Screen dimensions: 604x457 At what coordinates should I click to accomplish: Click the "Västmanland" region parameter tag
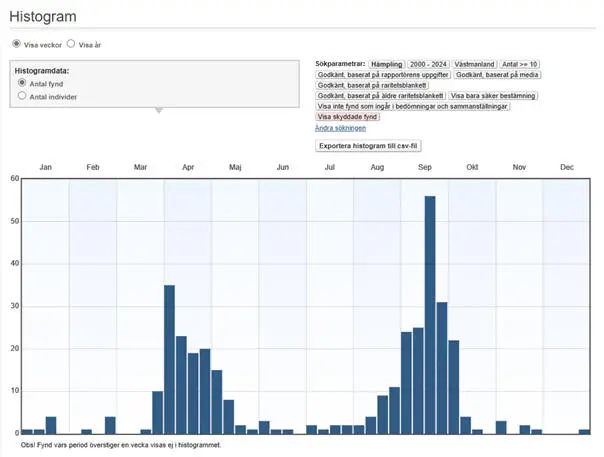[476, 63]
